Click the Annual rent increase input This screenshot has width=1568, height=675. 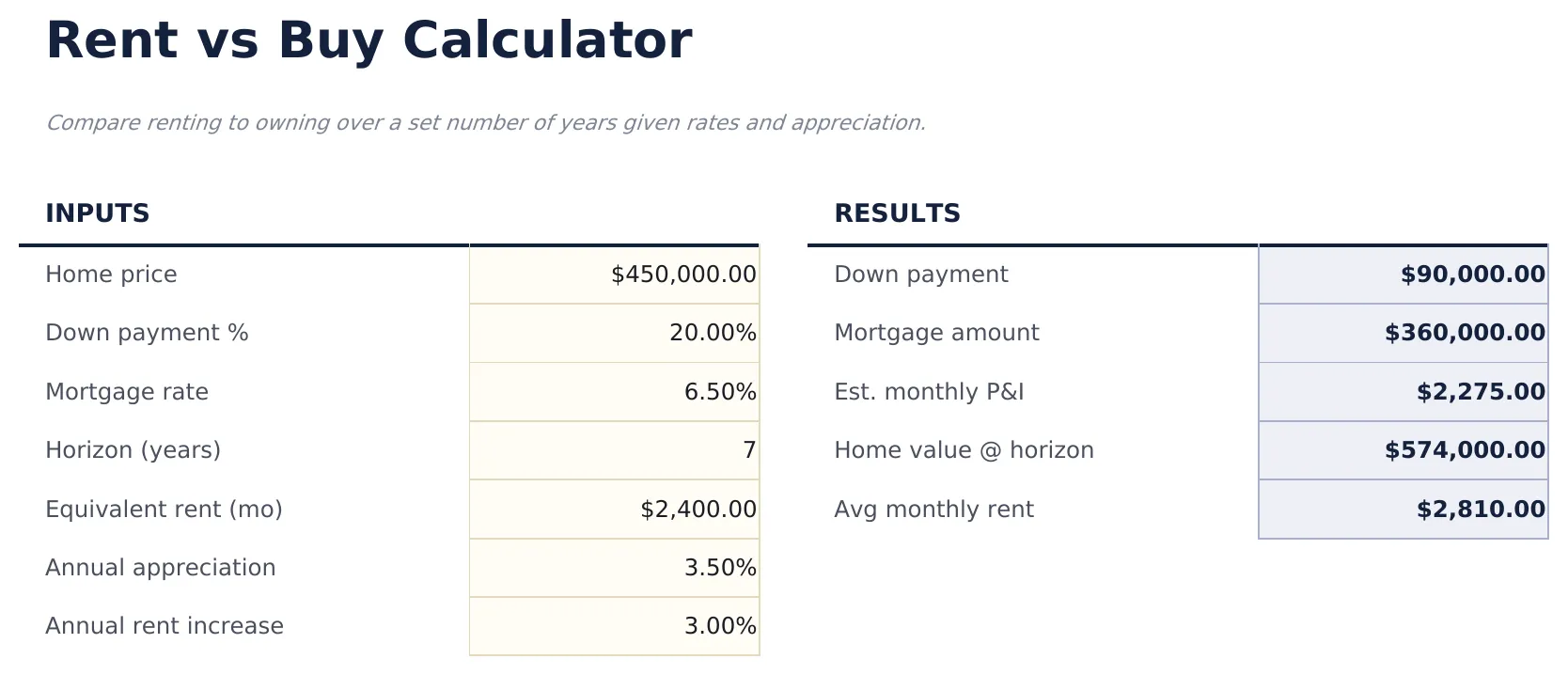point(614,625)
